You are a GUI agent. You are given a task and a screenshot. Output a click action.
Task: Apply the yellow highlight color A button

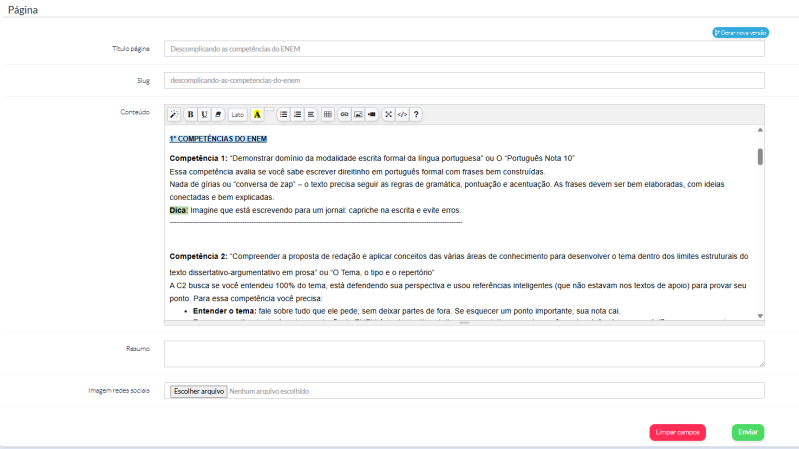click(x=257, y=115)
